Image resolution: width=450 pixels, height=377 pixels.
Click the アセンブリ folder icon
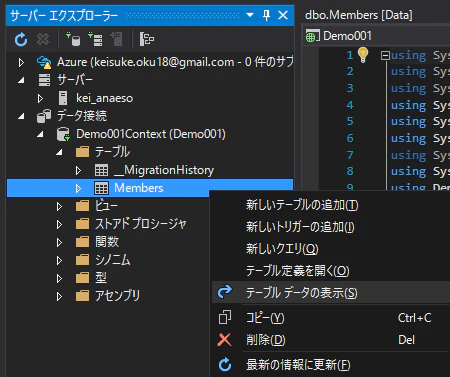(82, 296)
